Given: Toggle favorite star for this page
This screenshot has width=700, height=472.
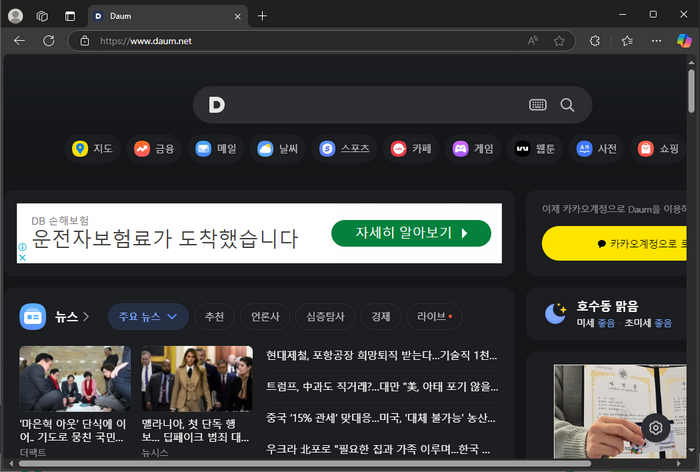Looking at the screenshot, I should coord(559,41).
